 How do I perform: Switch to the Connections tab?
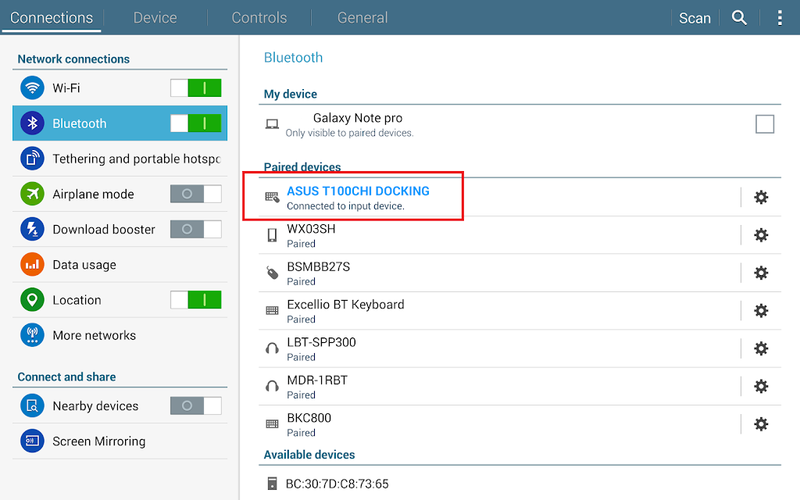[x=52, y=18]
